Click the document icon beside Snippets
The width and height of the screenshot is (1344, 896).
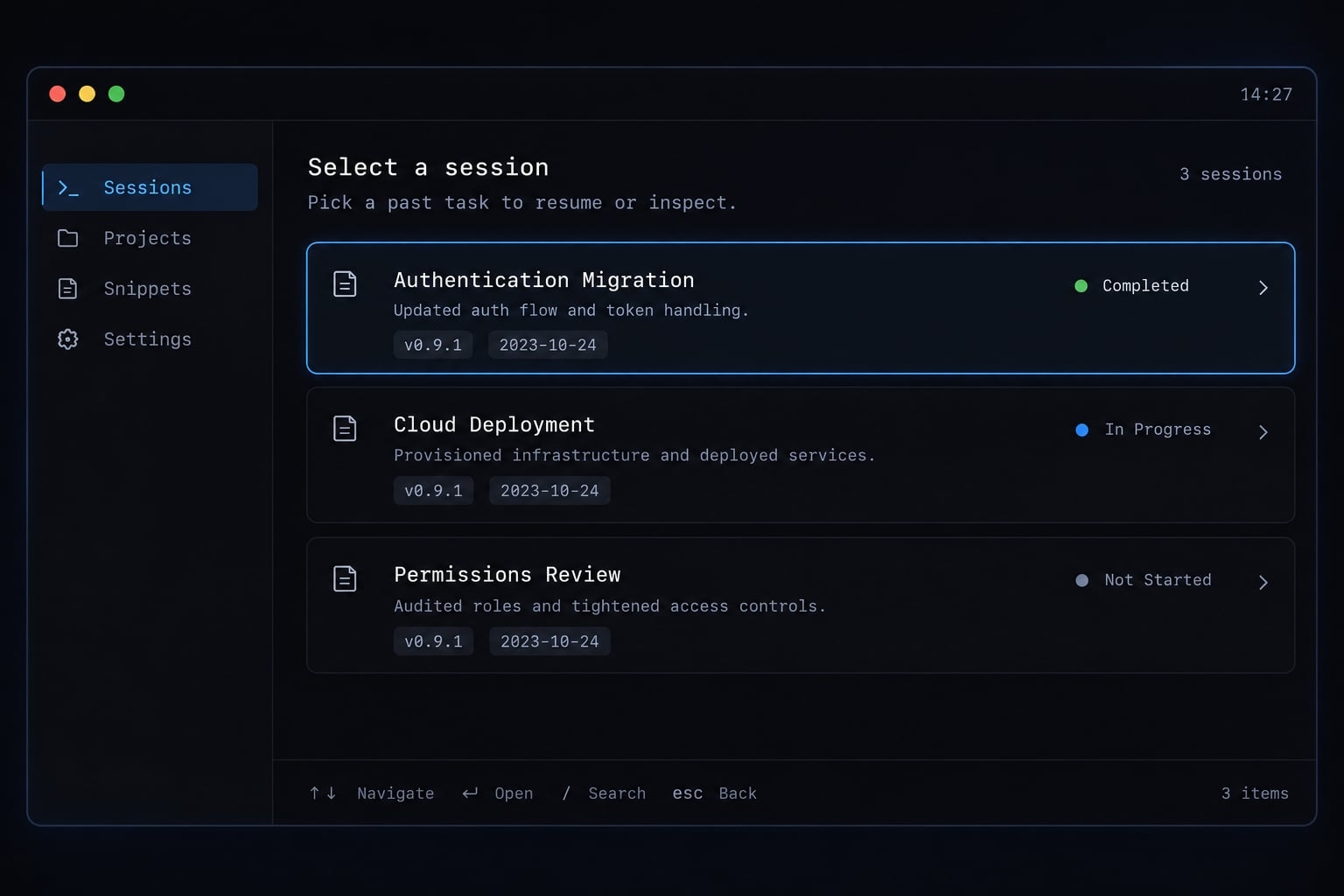coord(67,289)
